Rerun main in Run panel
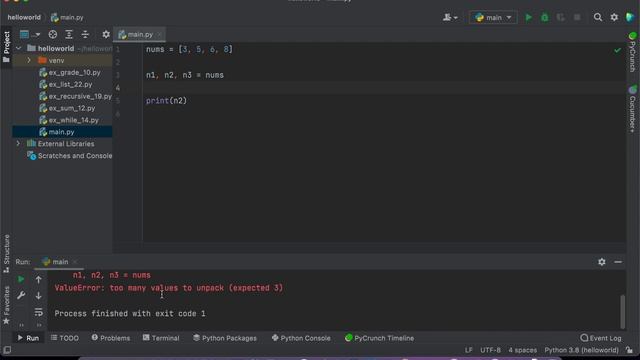The image size is (640, 360). pos(21,280)
